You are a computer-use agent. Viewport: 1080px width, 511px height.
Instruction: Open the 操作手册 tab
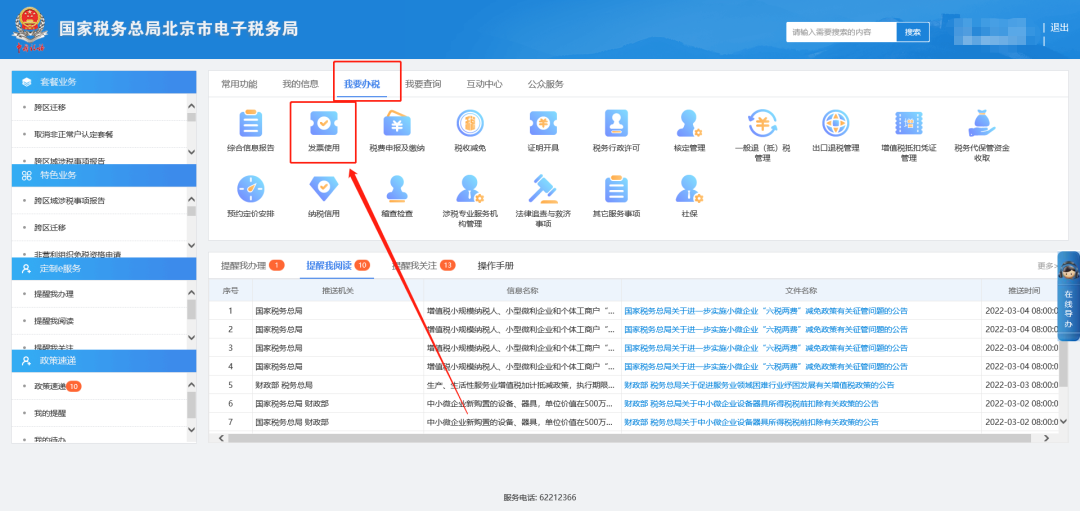tap(495, 265)
